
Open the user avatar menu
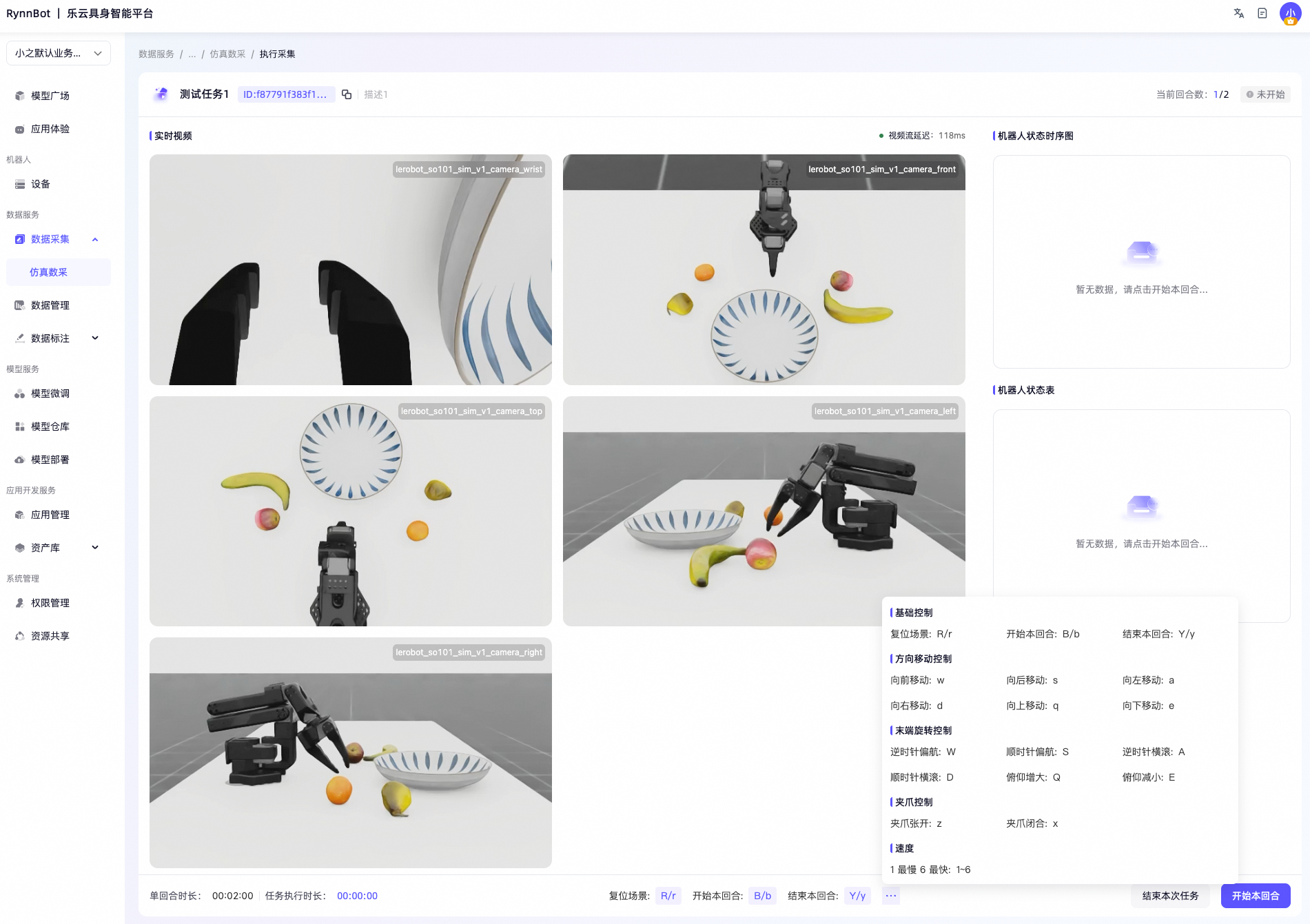pos(1290,13)
